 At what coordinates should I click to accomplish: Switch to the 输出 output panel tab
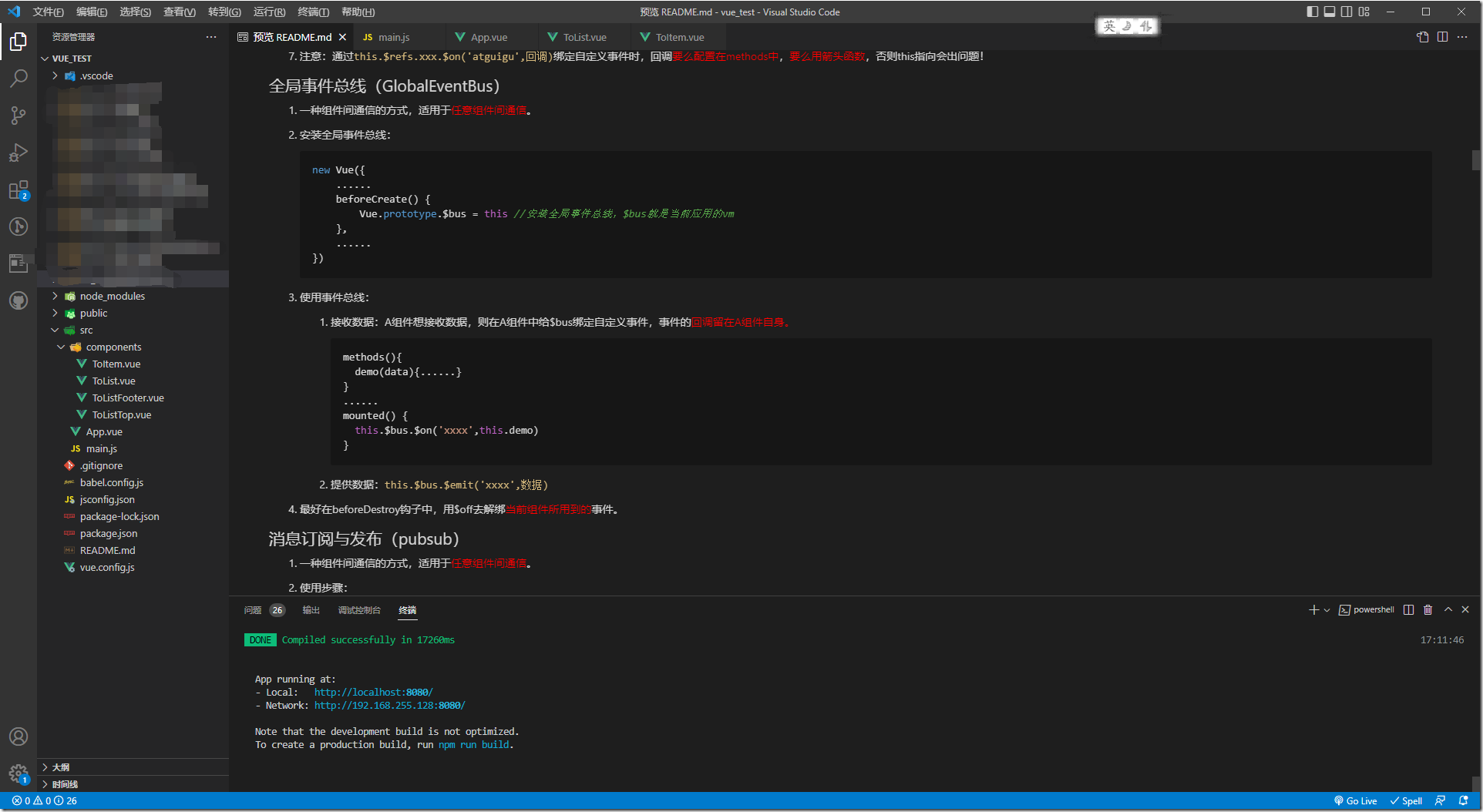click(311, 610)
